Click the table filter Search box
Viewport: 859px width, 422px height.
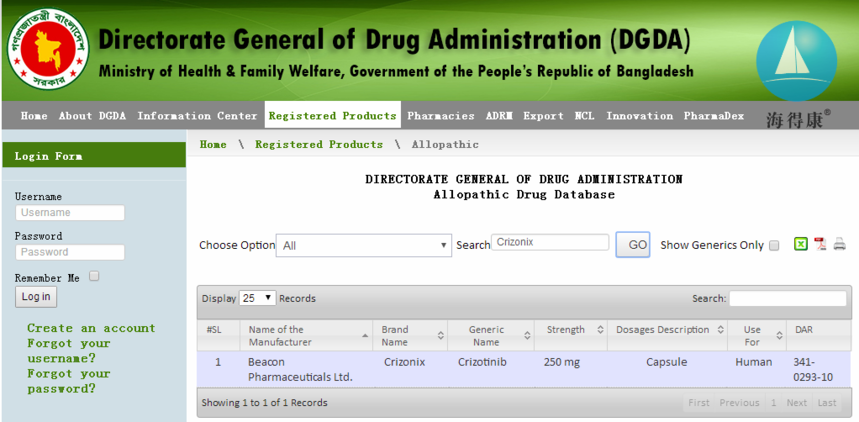[788, 299]
